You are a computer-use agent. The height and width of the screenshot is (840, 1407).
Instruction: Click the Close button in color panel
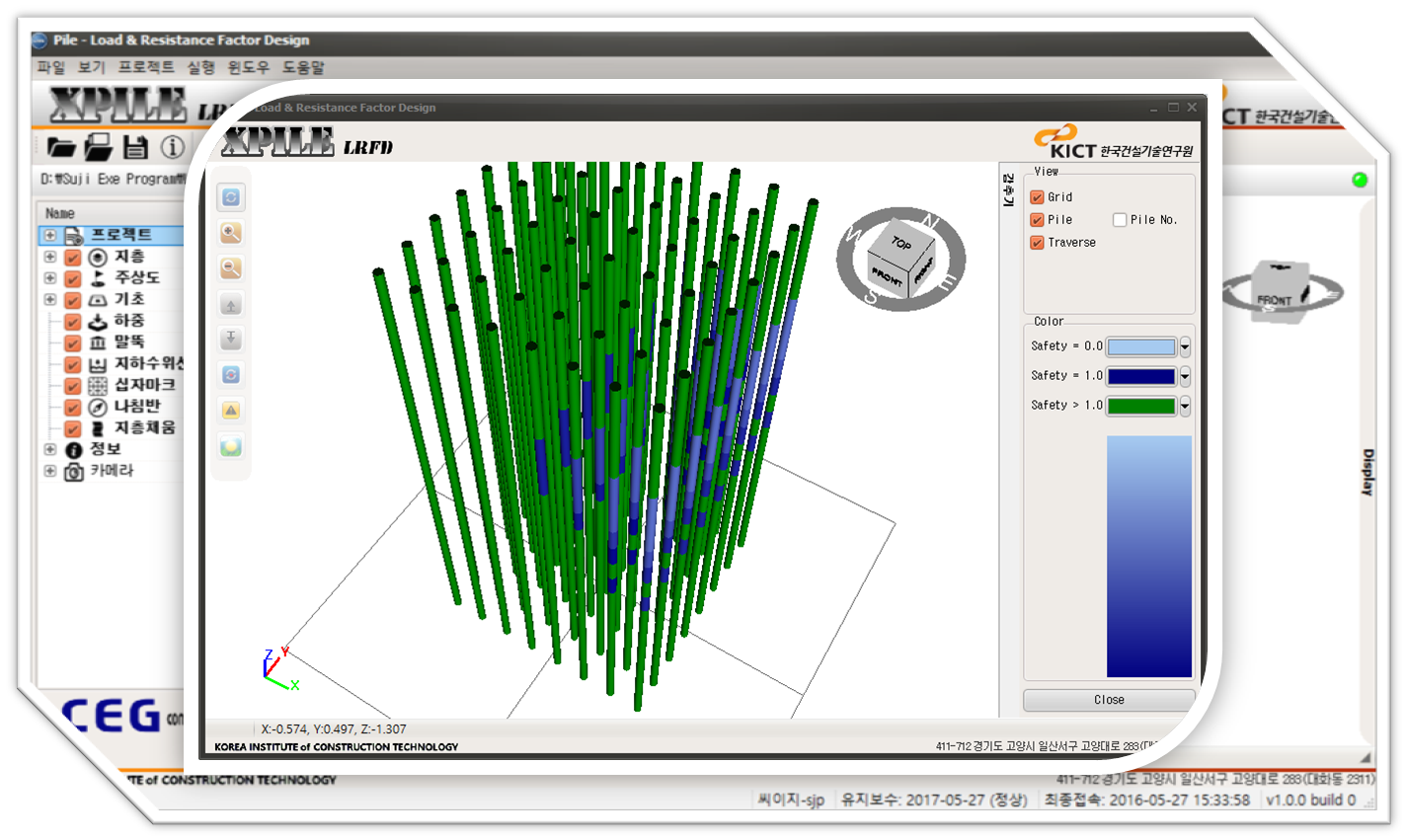(1109, 700)
